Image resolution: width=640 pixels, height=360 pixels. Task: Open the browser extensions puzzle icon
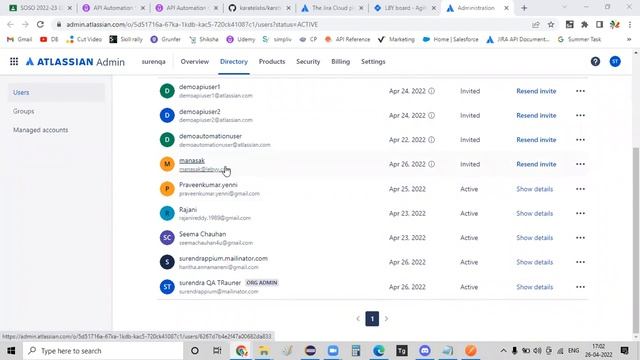coord(584,24)
